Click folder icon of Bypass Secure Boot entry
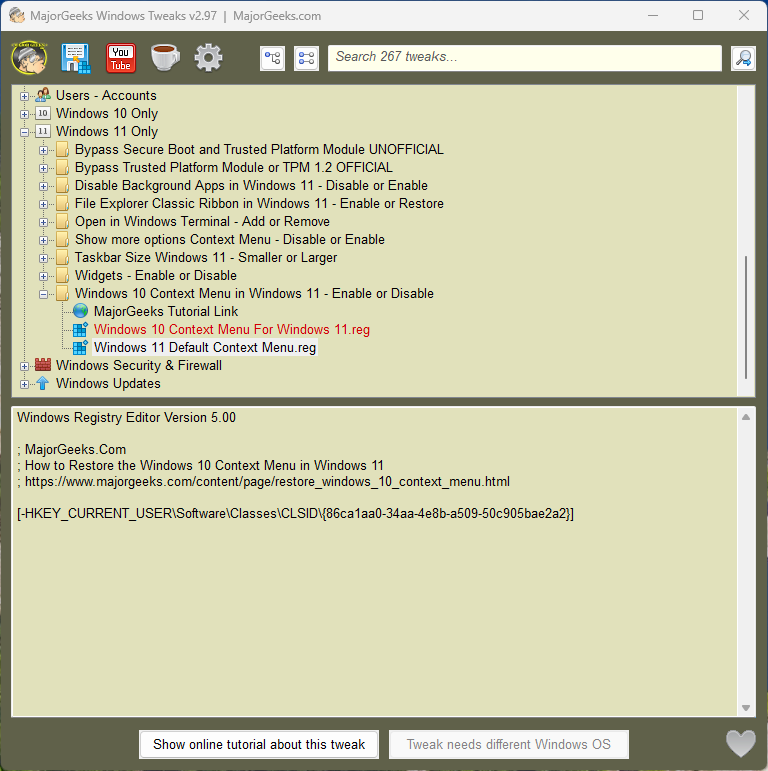 [62, 149]
